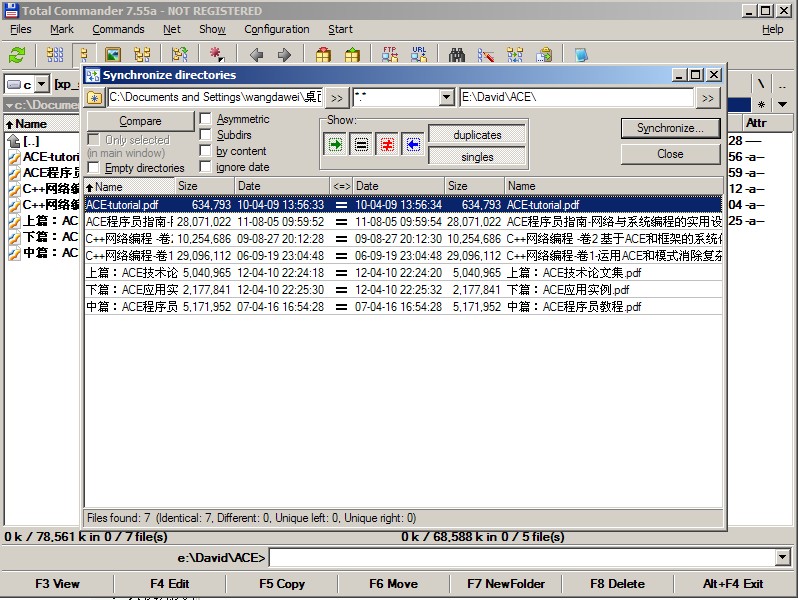Click the Refresh icon in main toolbar
The height and width of the screenshot is (600, 798).
pyautogui.click(x=17, y=55)
